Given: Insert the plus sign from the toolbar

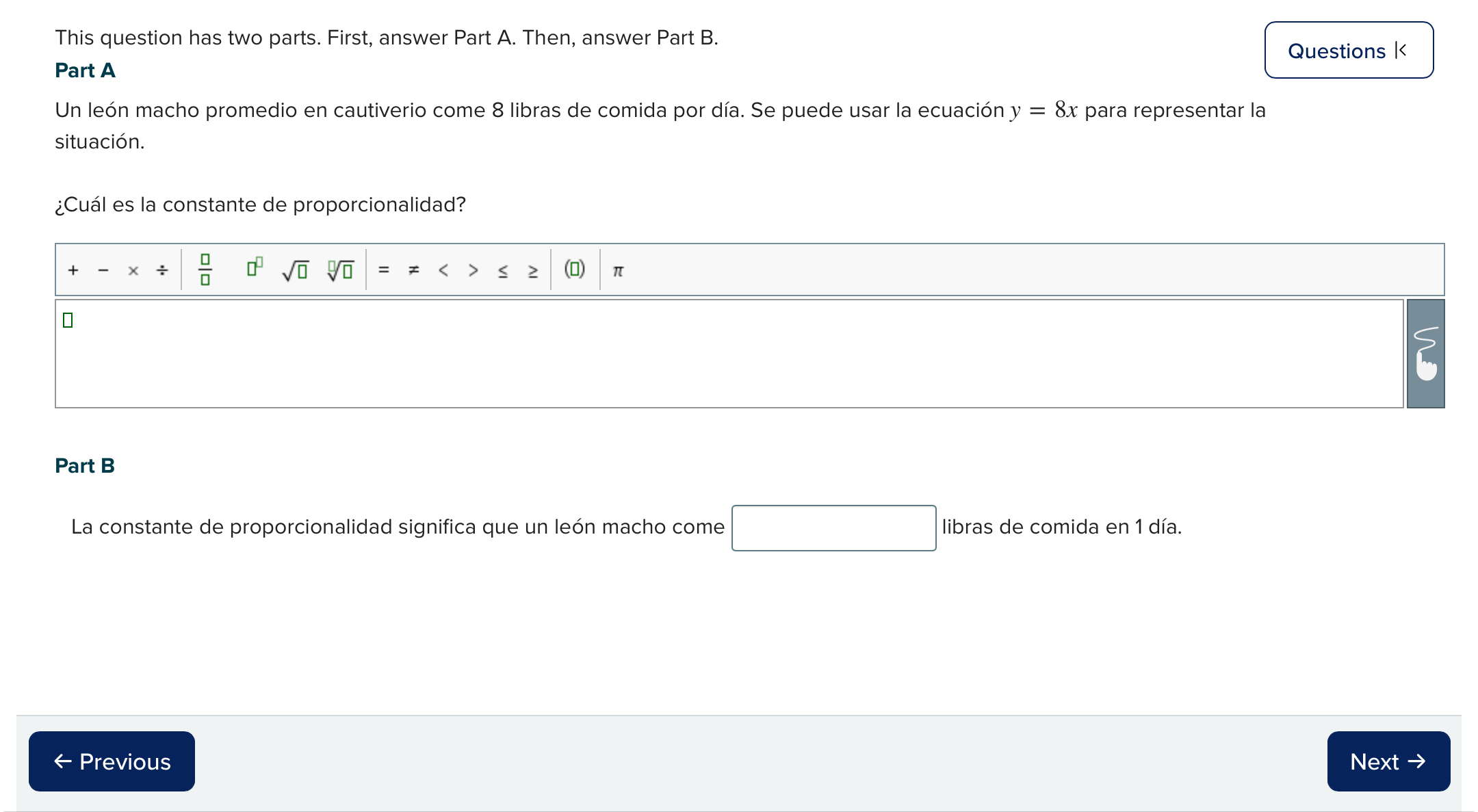Looking at the screenshot, I should pos(72,270).
